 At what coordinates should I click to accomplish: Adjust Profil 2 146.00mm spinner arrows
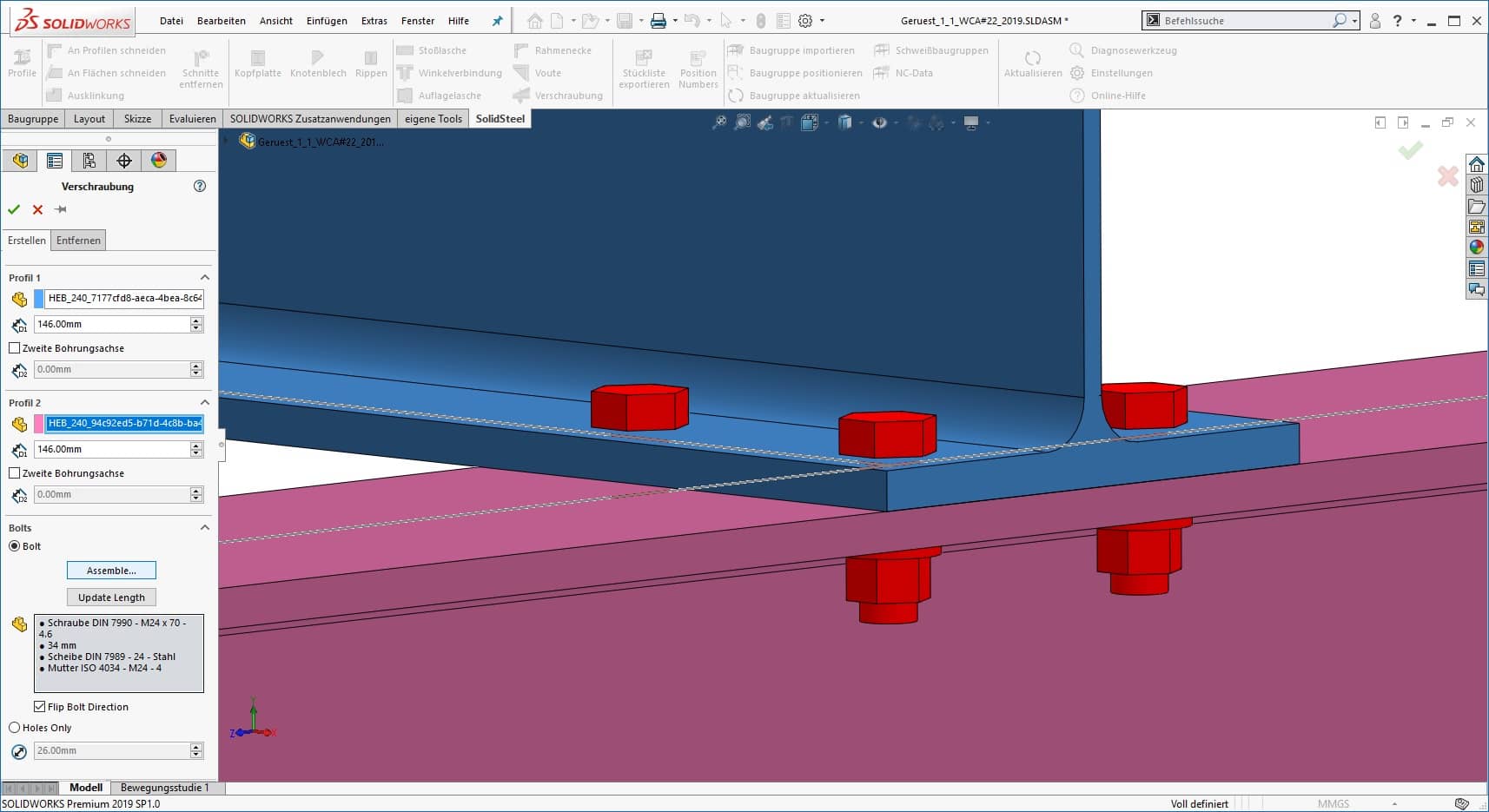point(196,449)
